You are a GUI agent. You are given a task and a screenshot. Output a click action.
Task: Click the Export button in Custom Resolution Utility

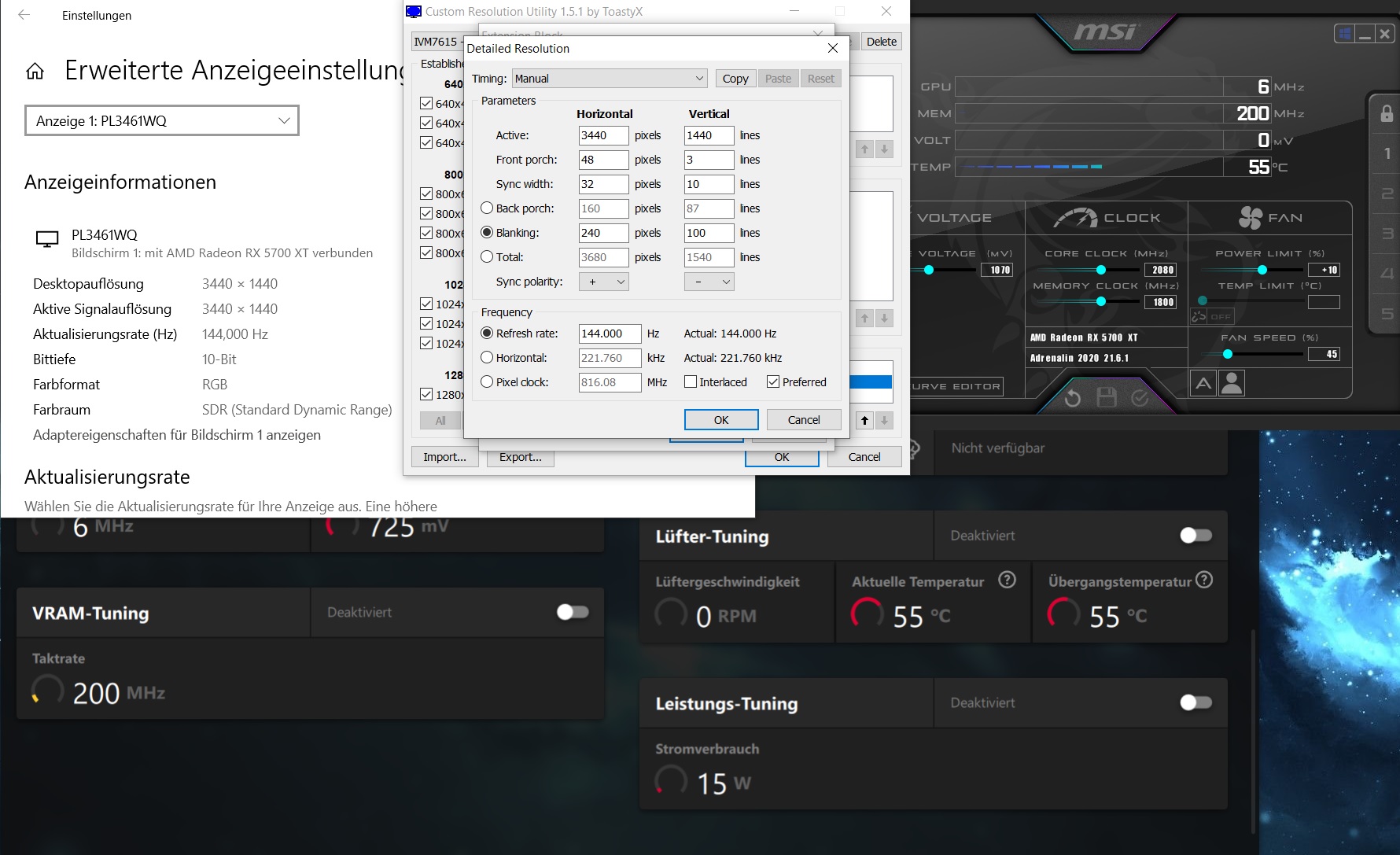(520, 456)
